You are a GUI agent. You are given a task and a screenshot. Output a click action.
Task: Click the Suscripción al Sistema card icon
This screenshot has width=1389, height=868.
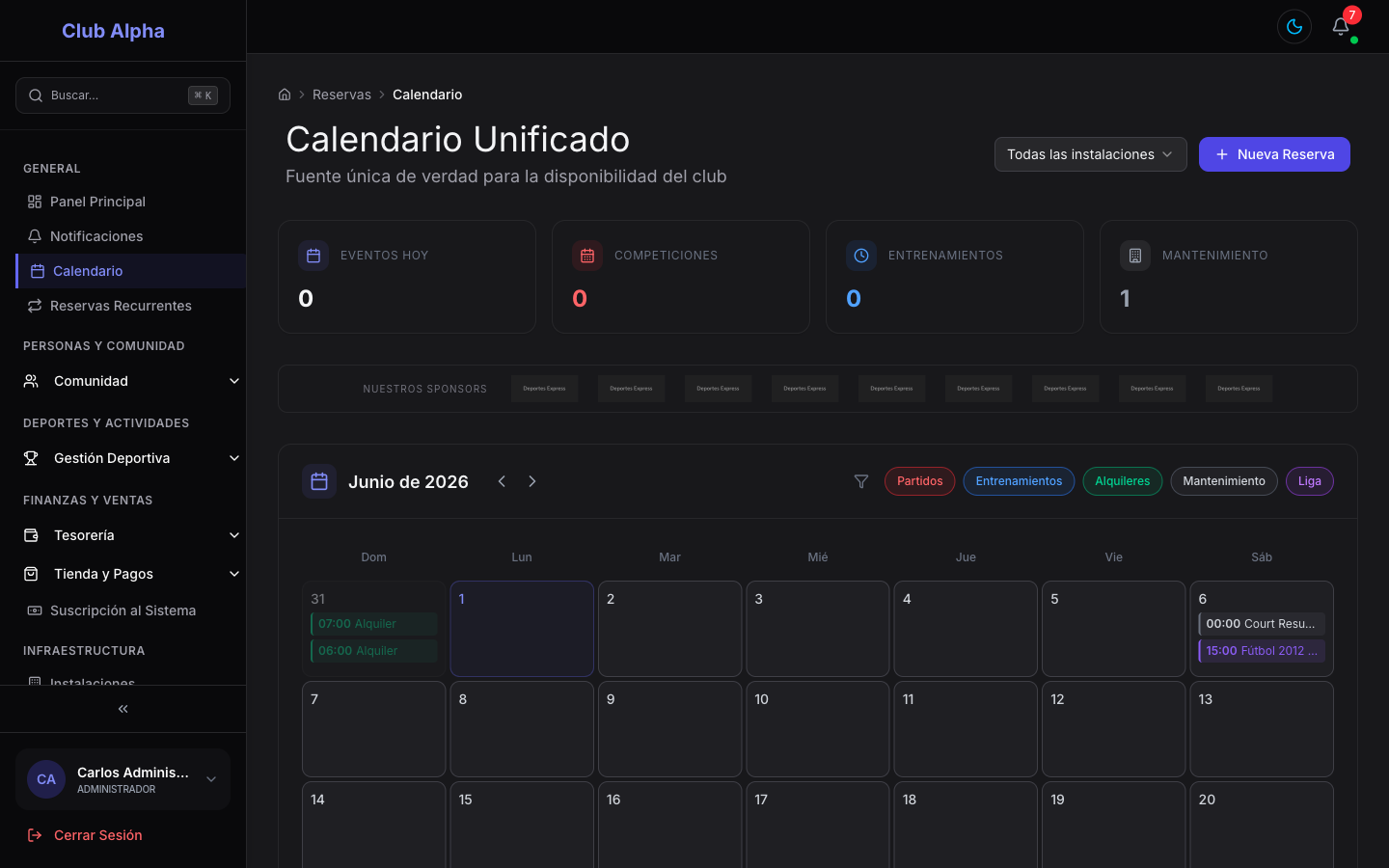click(35, 610)
